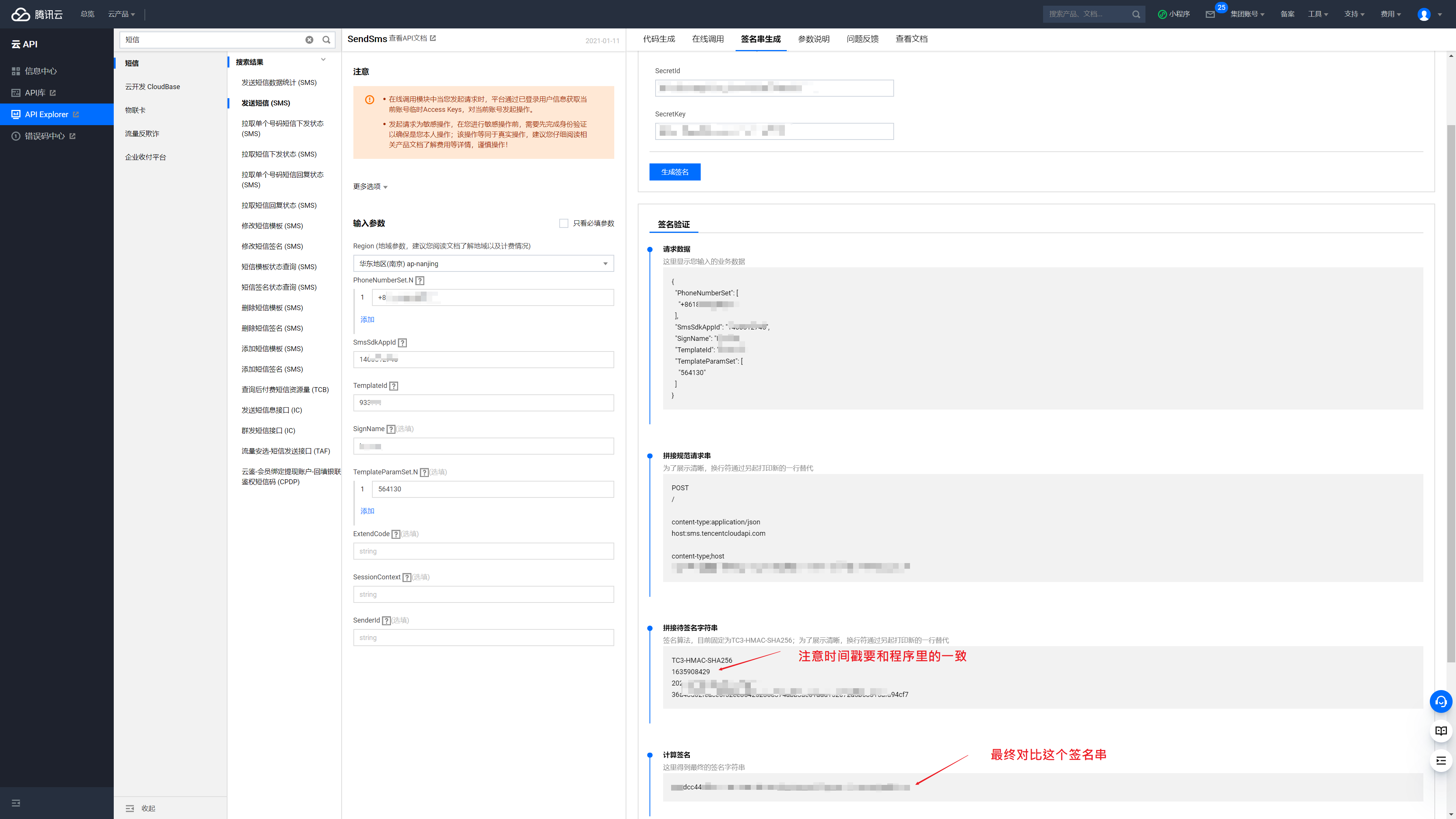Select 物联卡 category
Screen dimensions: 1456x819
(136, 110)
